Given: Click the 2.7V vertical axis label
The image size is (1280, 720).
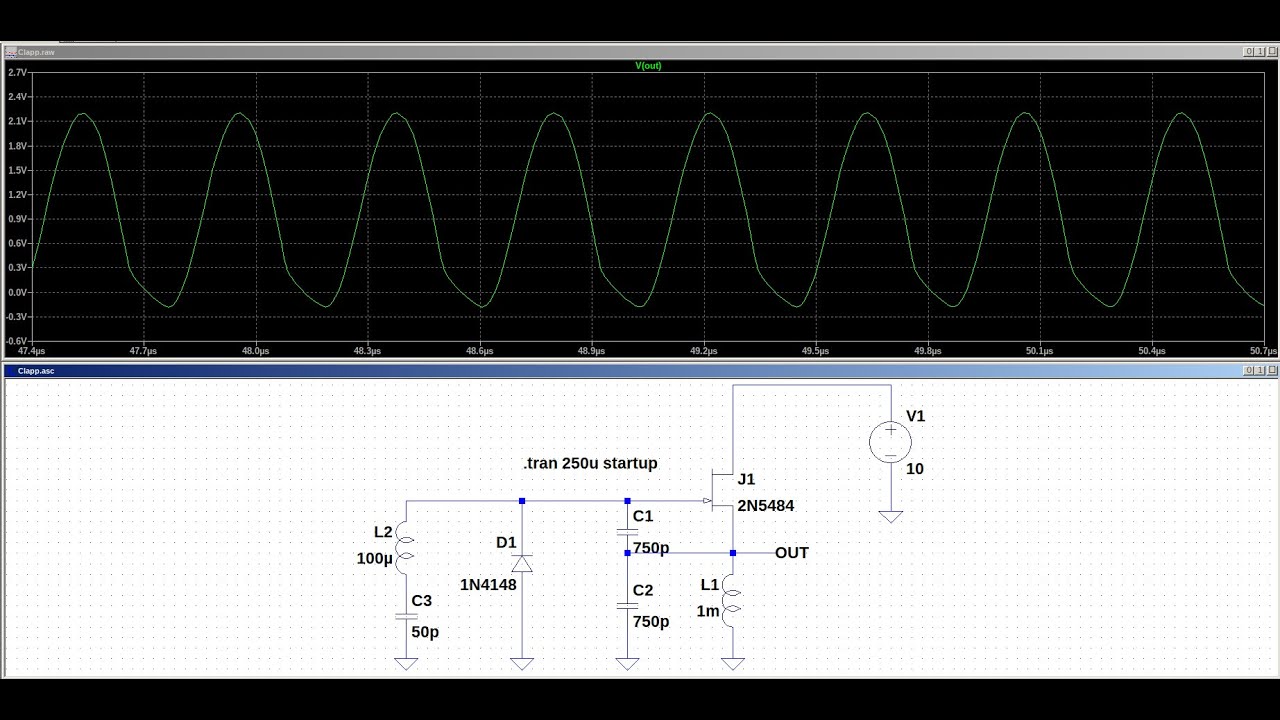Looking at the screenshot, I should [17, 73].
